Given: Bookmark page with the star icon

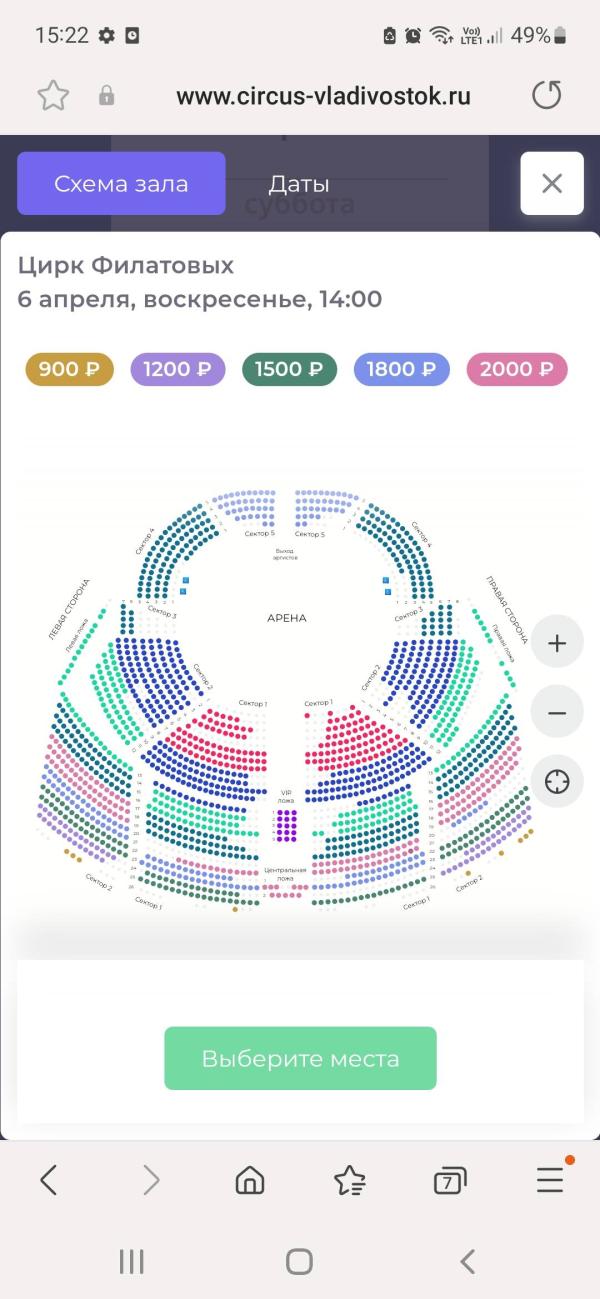Looking at the screenshot, I should (x=53, y=96).
